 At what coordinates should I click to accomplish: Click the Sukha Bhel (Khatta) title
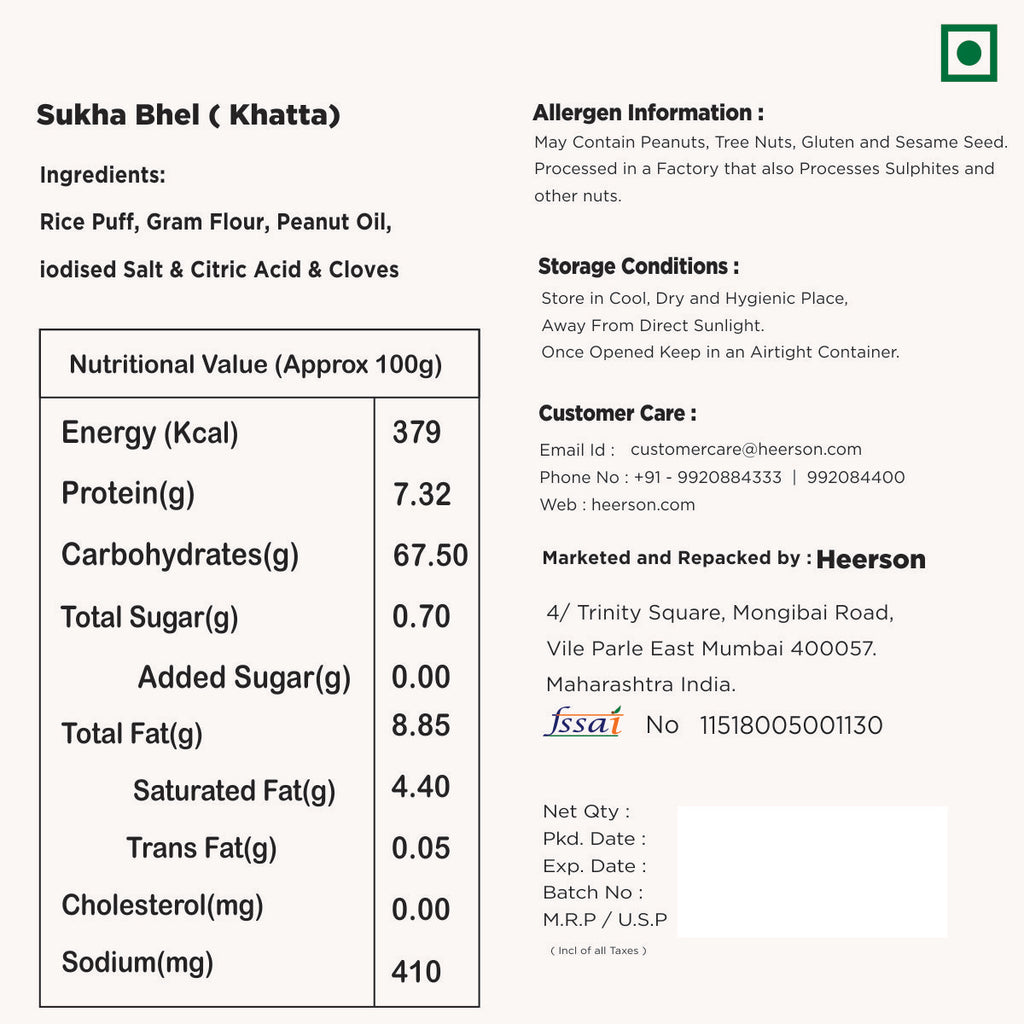click(188, 115)
